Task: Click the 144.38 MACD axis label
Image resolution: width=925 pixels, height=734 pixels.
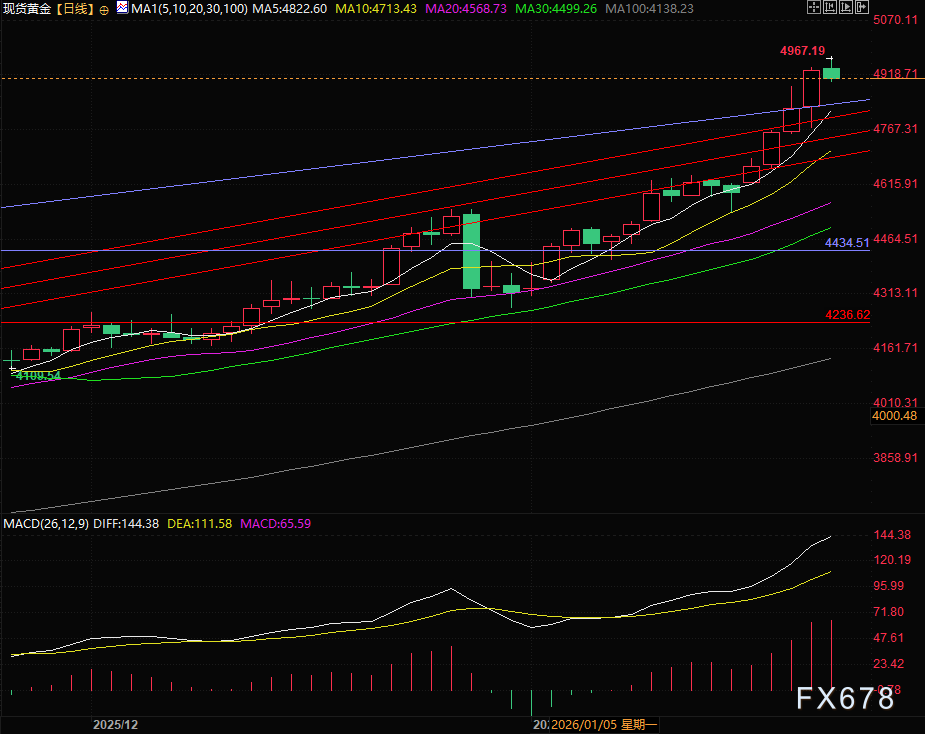Action: [x=892, y=535]
